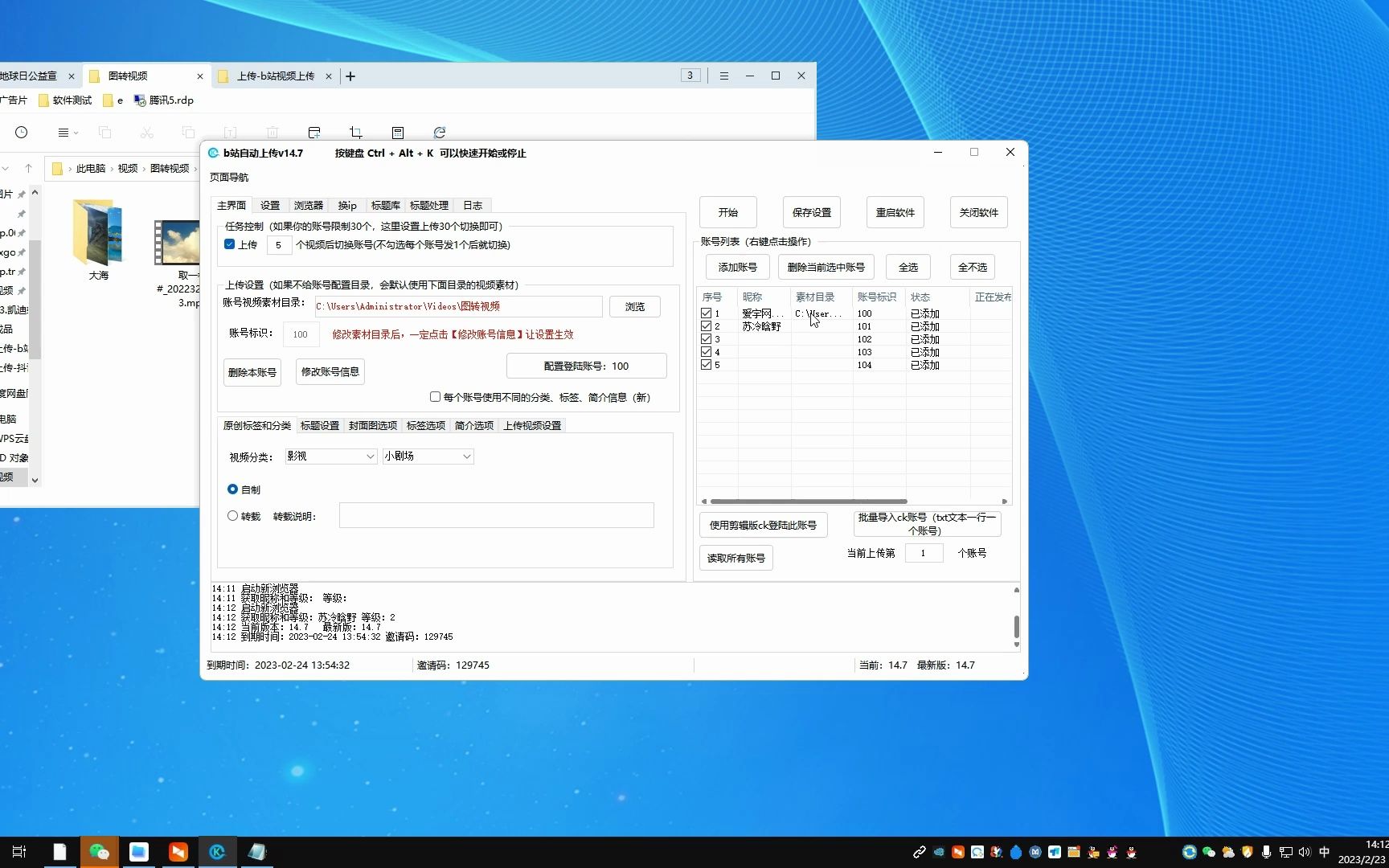Open the 腾讯5.rdp shortcut
Image resolution: width=1389 pixels, height=868 pixels.
click(164, 100)
